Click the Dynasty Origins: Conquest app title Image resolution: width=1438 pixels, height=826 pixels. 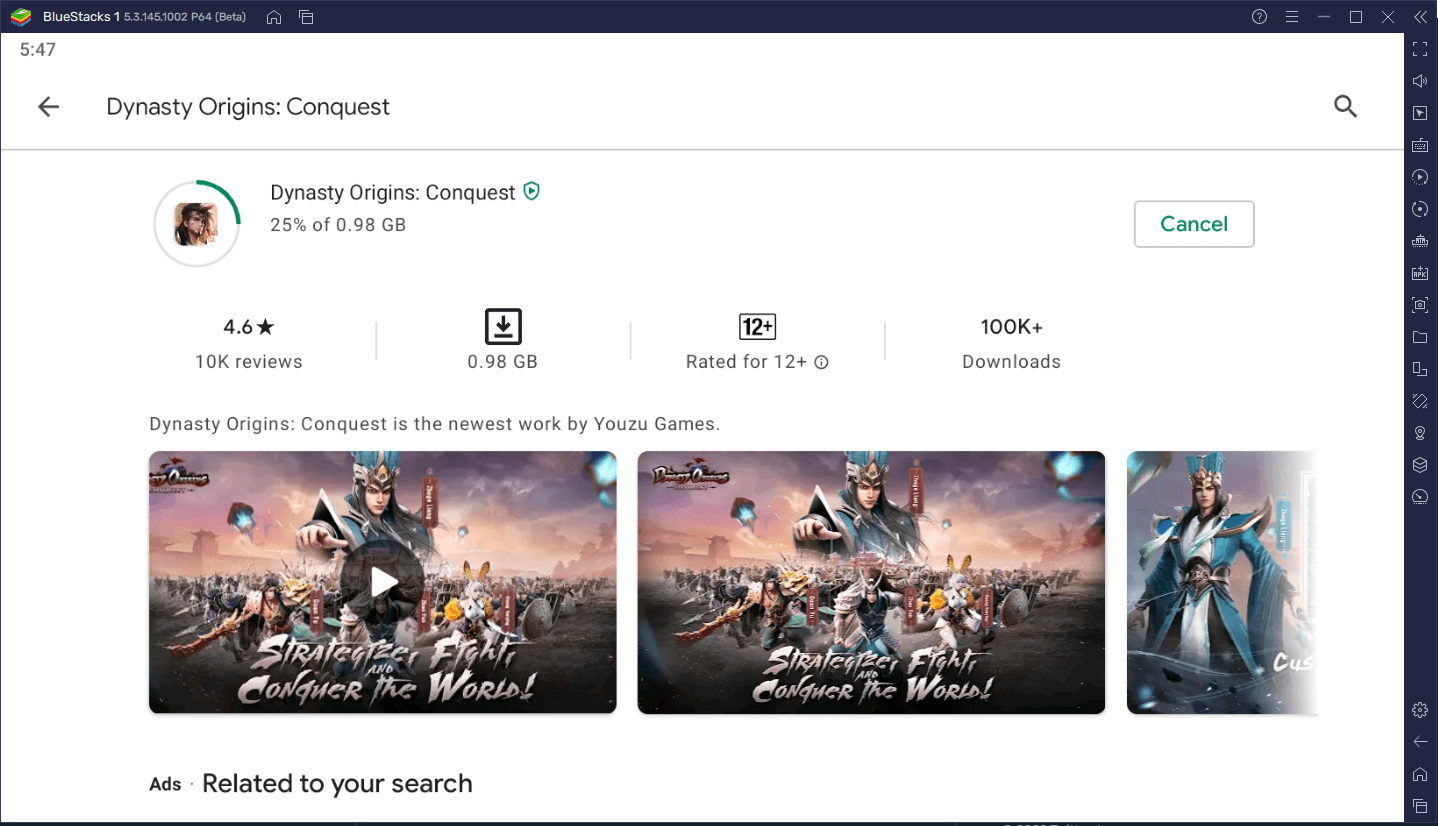pyautogui.click(x=393, y=192)
